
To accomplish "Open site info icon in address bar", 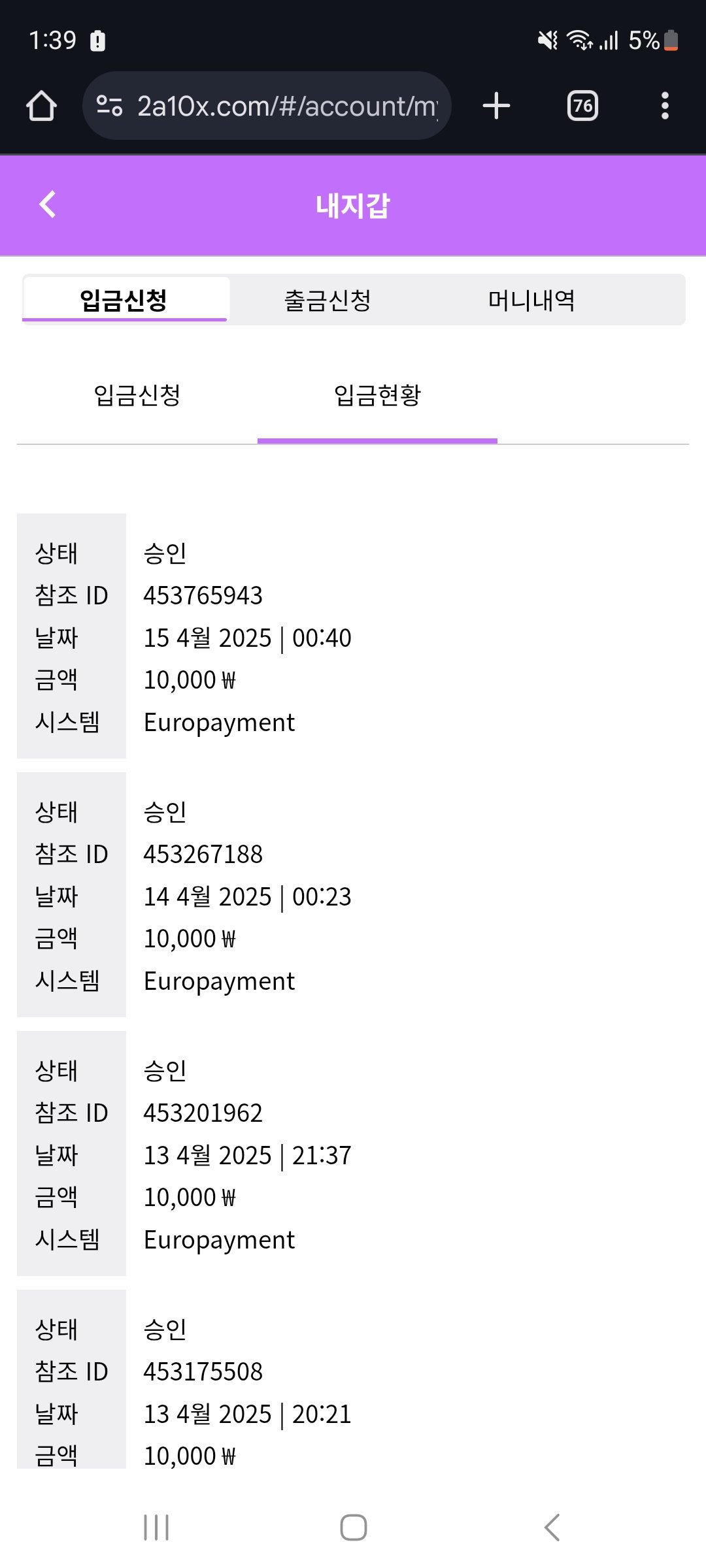I will point(109,106).
